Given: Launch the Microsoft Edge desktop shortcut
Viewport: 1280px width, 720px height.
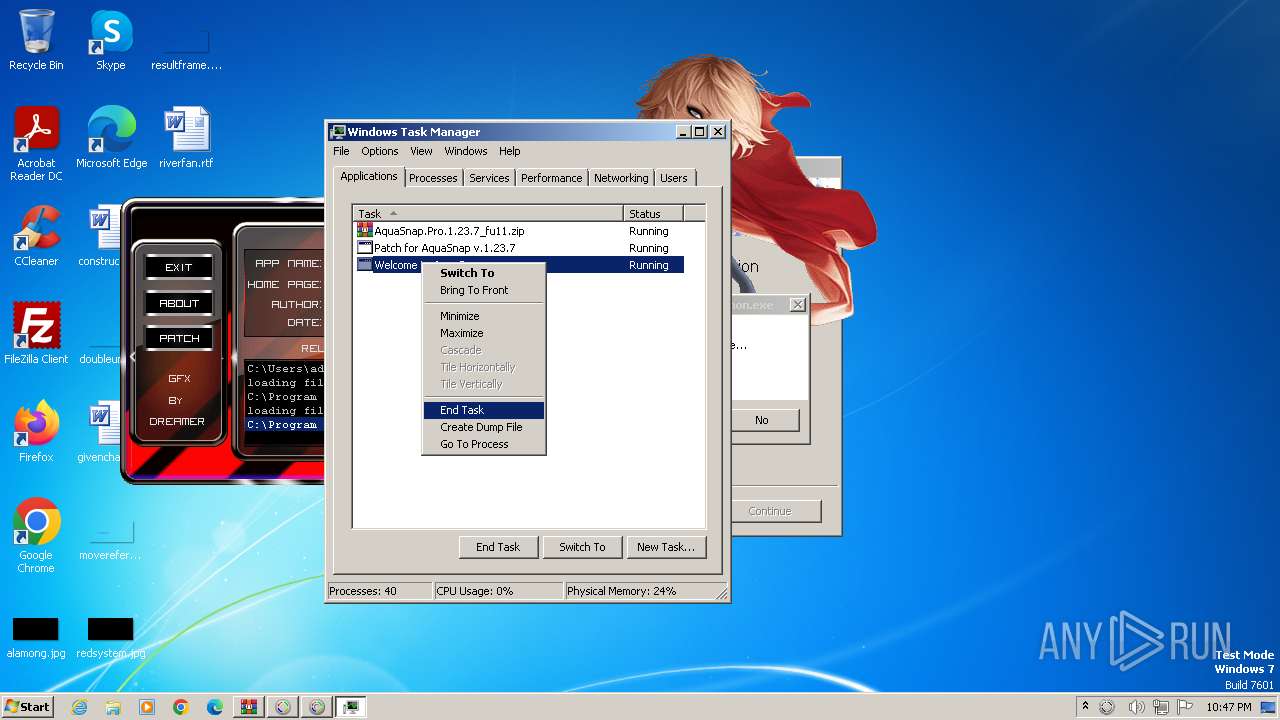Looking at the screenshot, I should pyautogui.click(x=111, y=138).
